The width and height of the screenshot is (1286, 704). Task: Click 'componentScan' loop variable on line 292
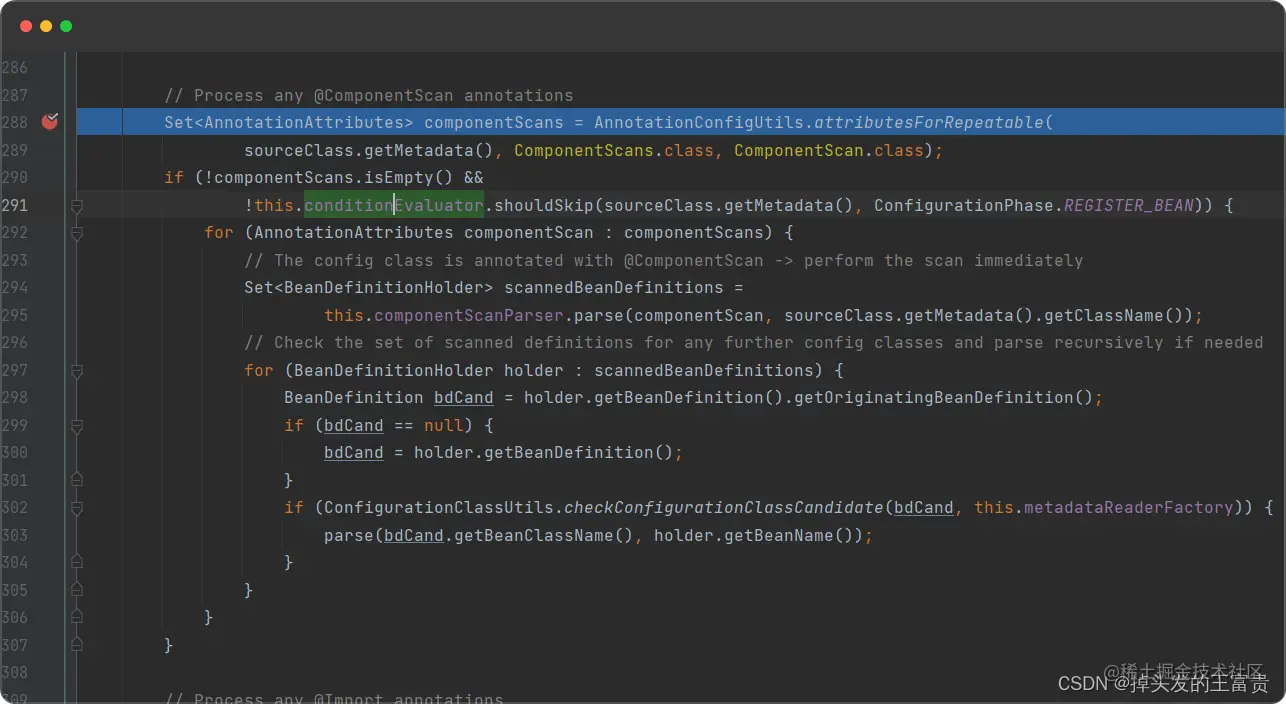529,233
